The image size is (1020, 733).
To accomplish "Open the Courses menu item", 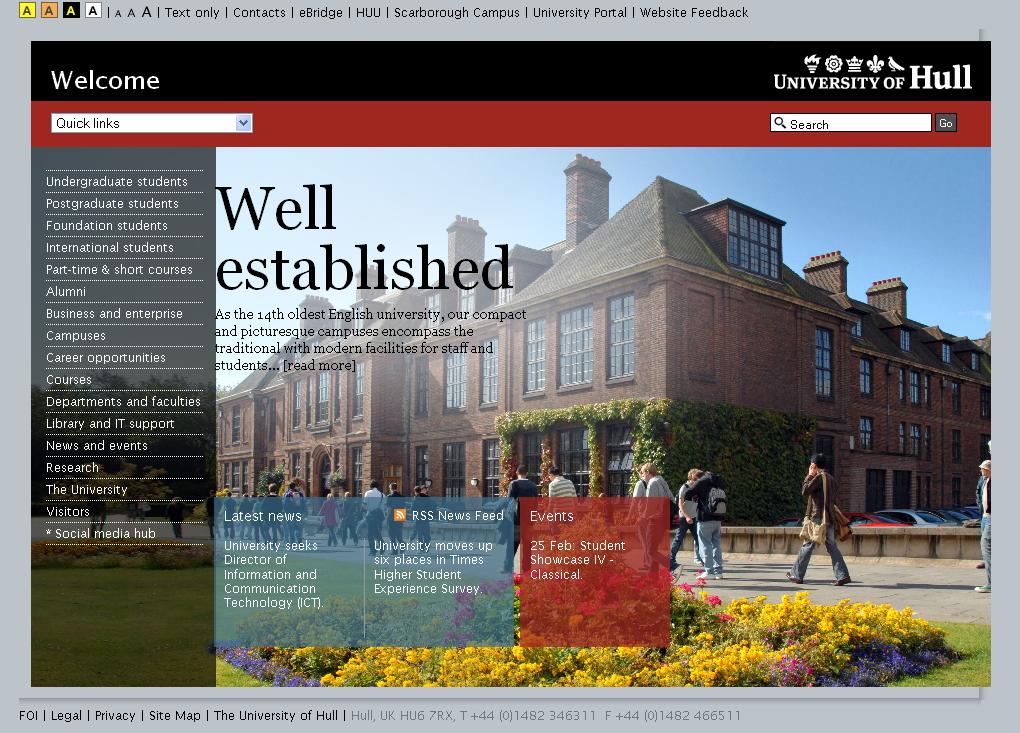I will click(x=68, y=380).
